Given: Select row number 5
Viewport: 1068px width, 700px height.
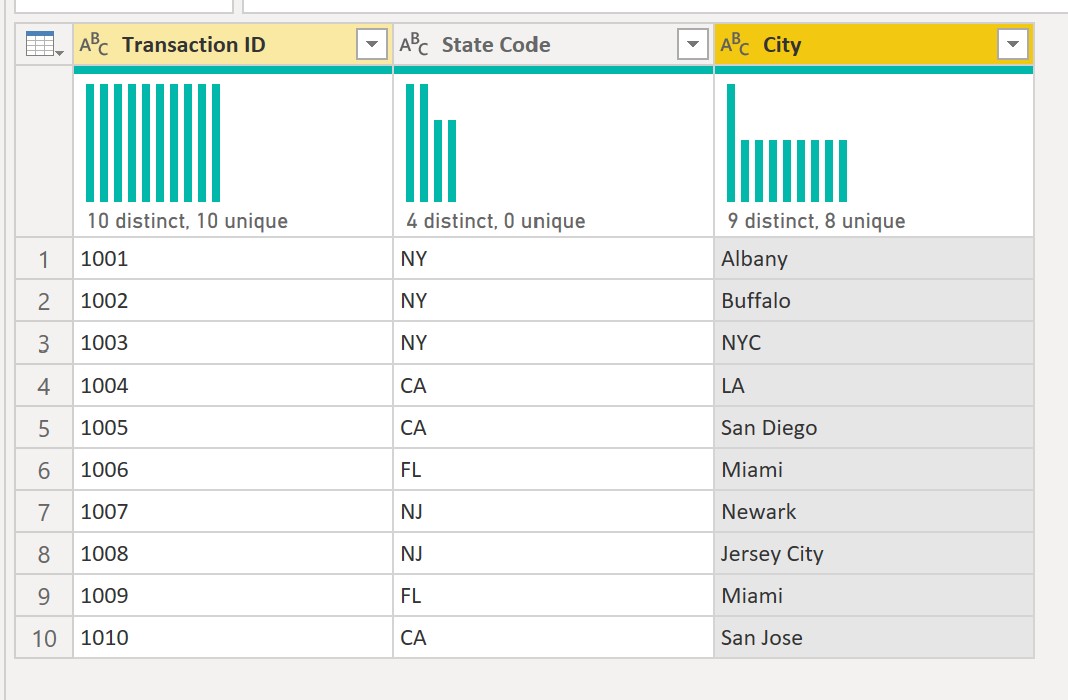Looking at the screenshot, I should coord(44,428).
